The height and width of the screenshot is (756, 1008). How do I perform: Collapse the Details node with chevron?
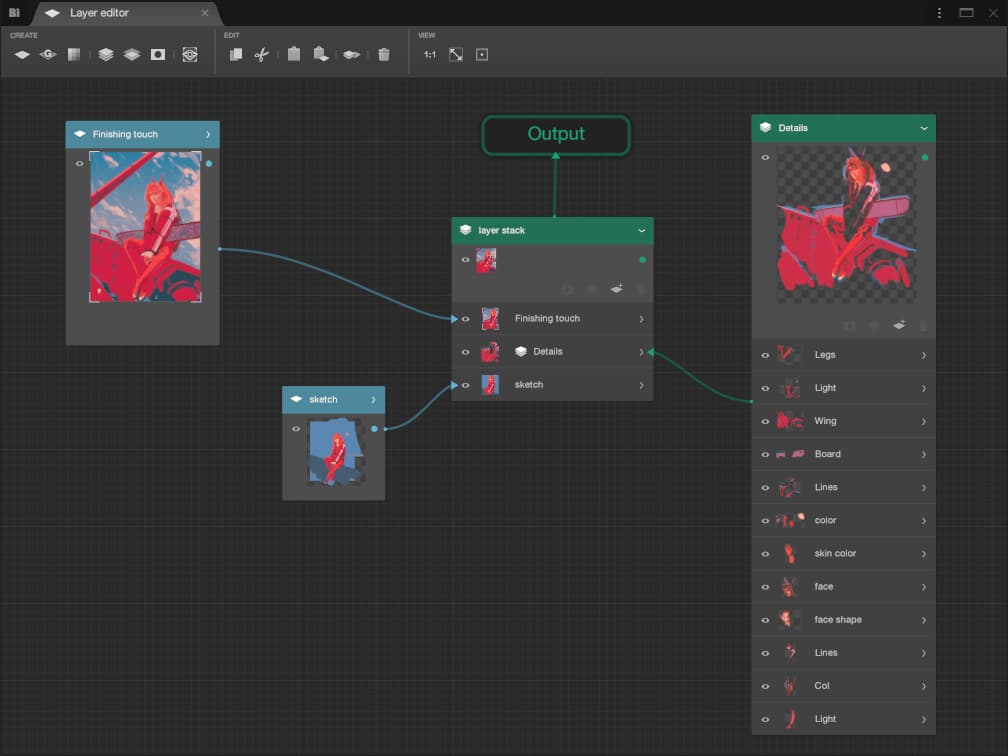pyautogui.click(x=924, y=128)
